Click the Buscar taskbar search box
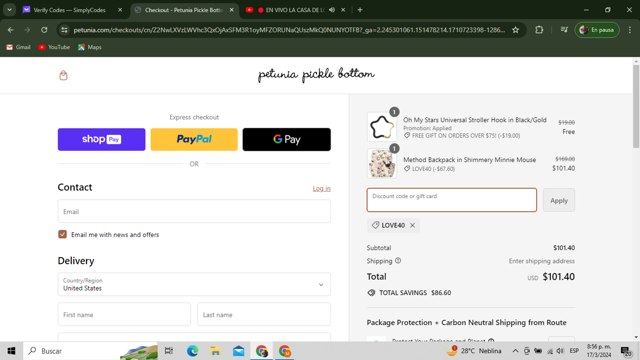The height and width of the screenshot is (360, 640). pyautogui.click(x=91, y=351)
